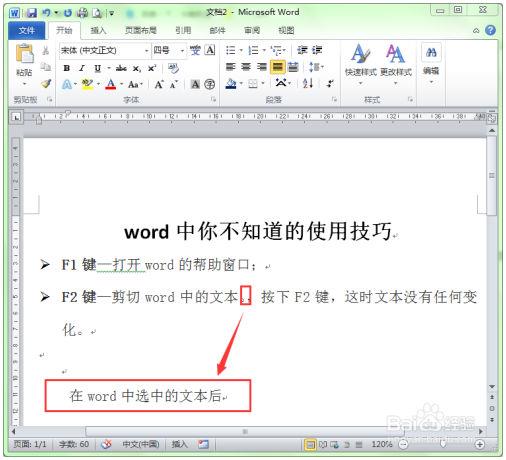Viewport: 506px width, 460px height.
Task: Click the bullet list icon
Action: click(231, 50)
